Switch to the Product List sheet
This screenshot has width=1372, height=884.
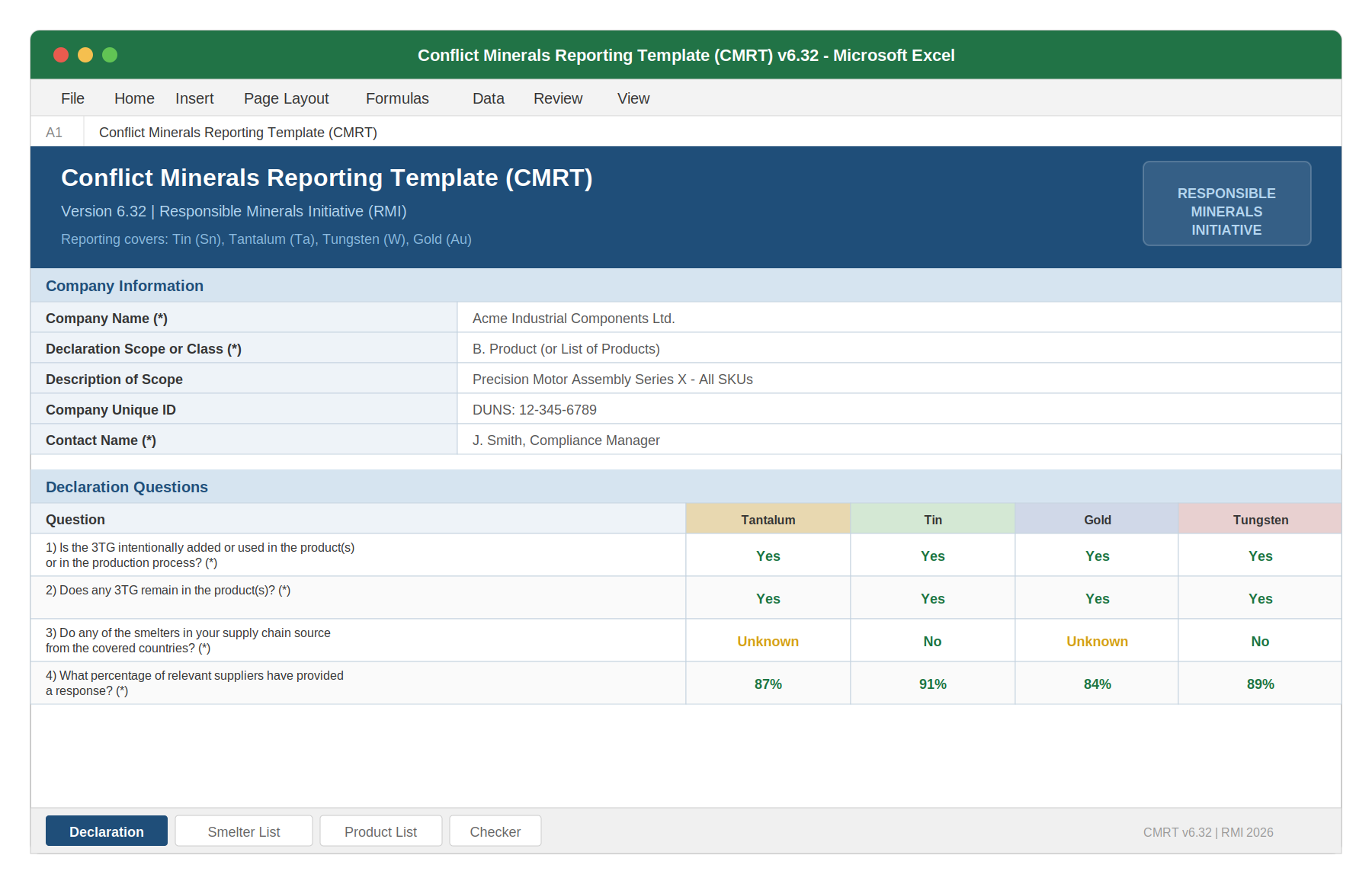(x=380, y=831)
